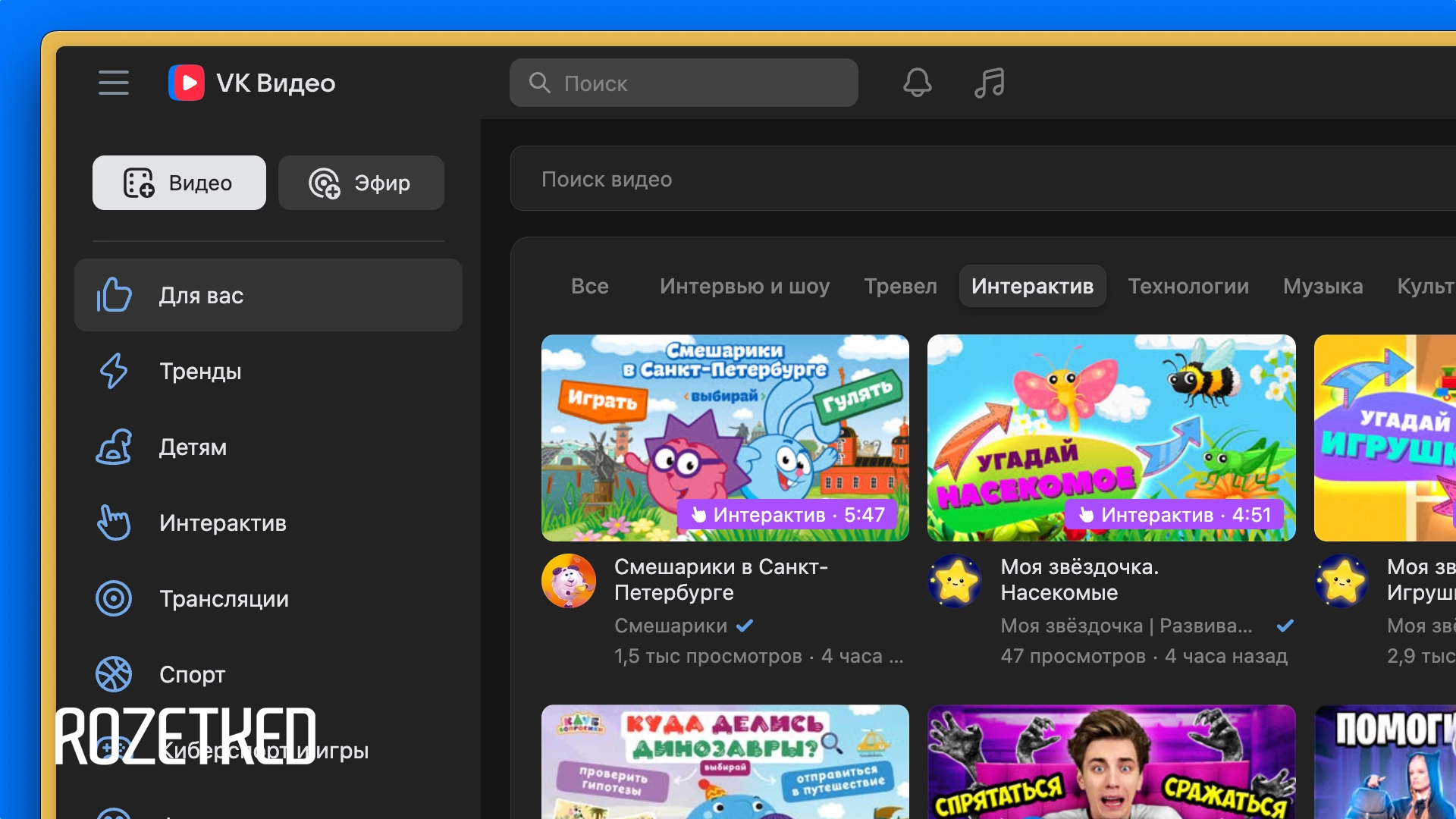Open title Моя звёздочка. Насекомые

(x=1080, y=579)
